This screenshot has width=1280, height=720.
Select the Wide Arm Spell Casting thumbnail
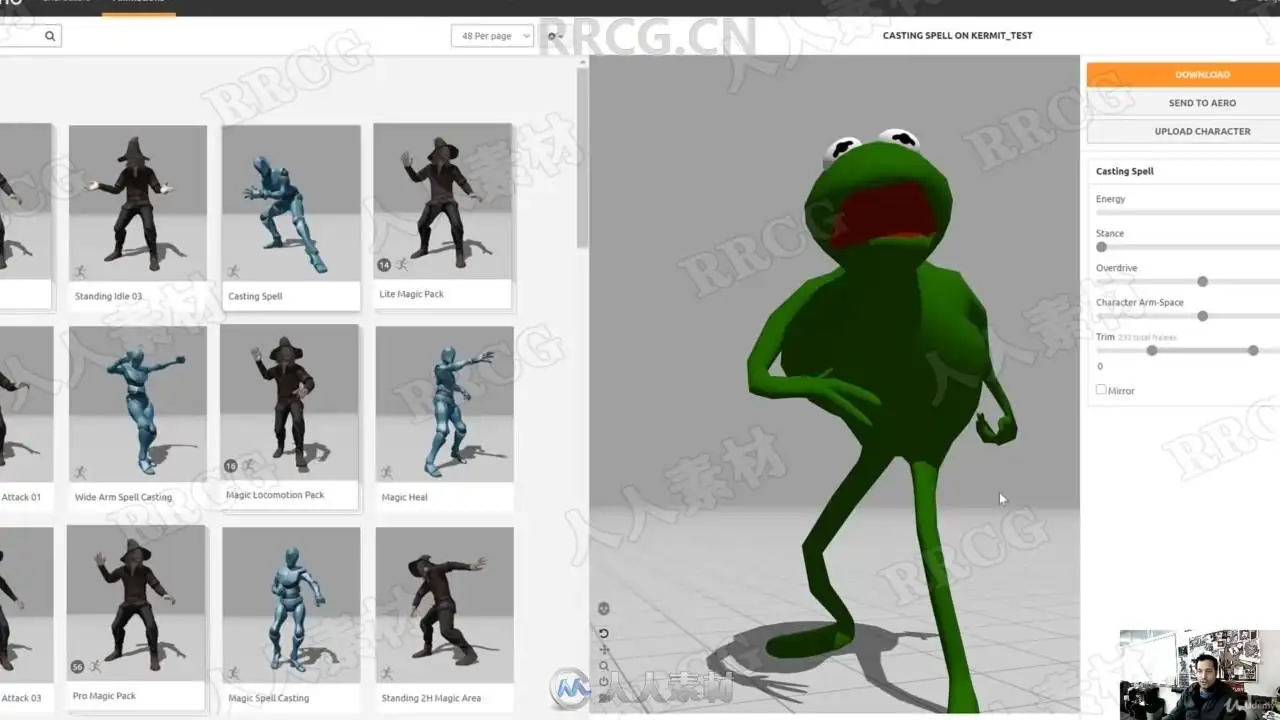tap(138, 404)
